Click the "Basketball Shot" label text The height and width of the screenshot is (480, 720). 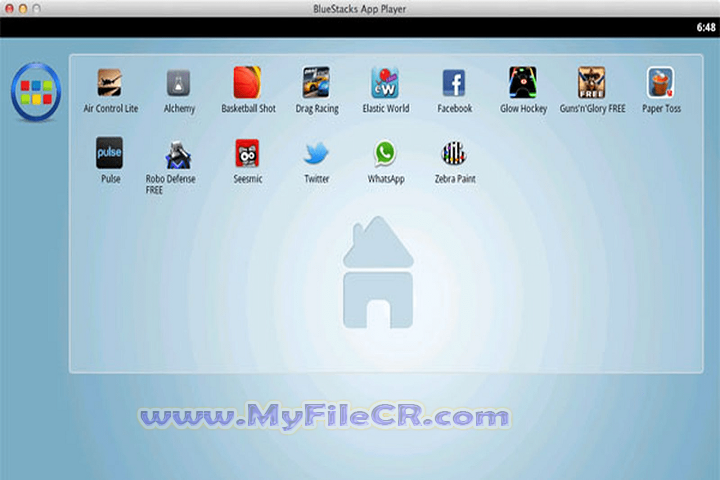pyautogui.click(x=248, y=108)
